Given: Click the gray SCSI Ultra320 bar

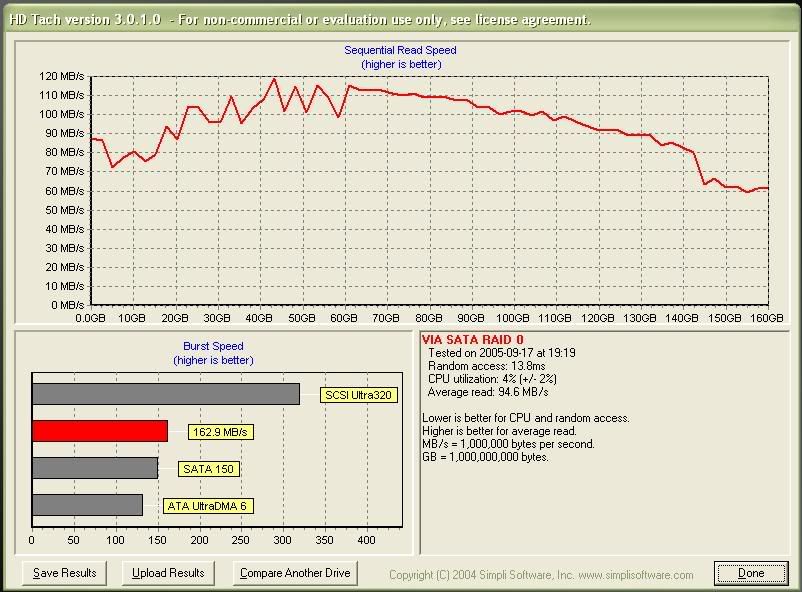Looking at the screenshot, I should tap(165, 394).
